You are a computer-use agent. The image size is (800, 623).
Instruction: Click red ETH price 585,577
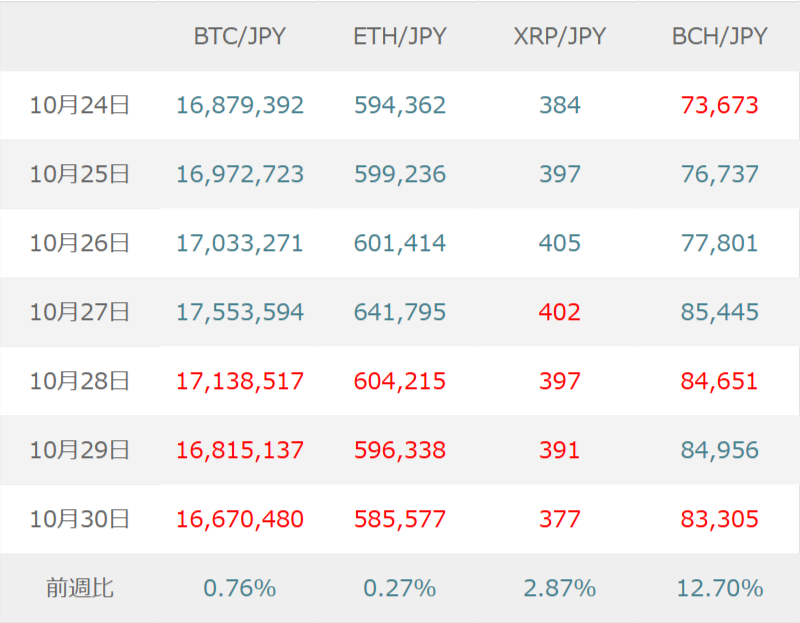point(400,519)
